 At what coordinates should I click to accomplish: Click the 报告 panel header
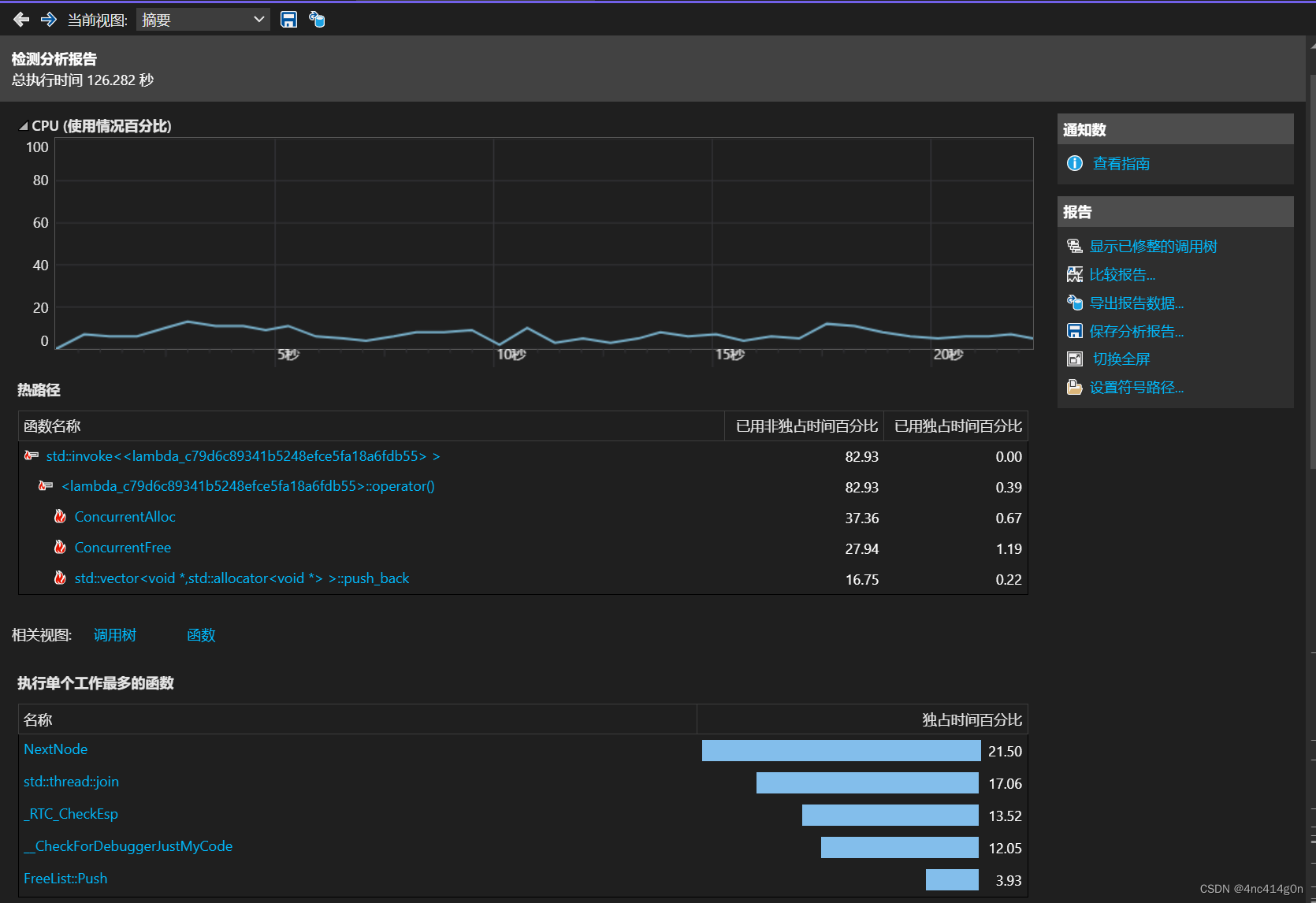pyautogui.click(x=1175, y=212)
